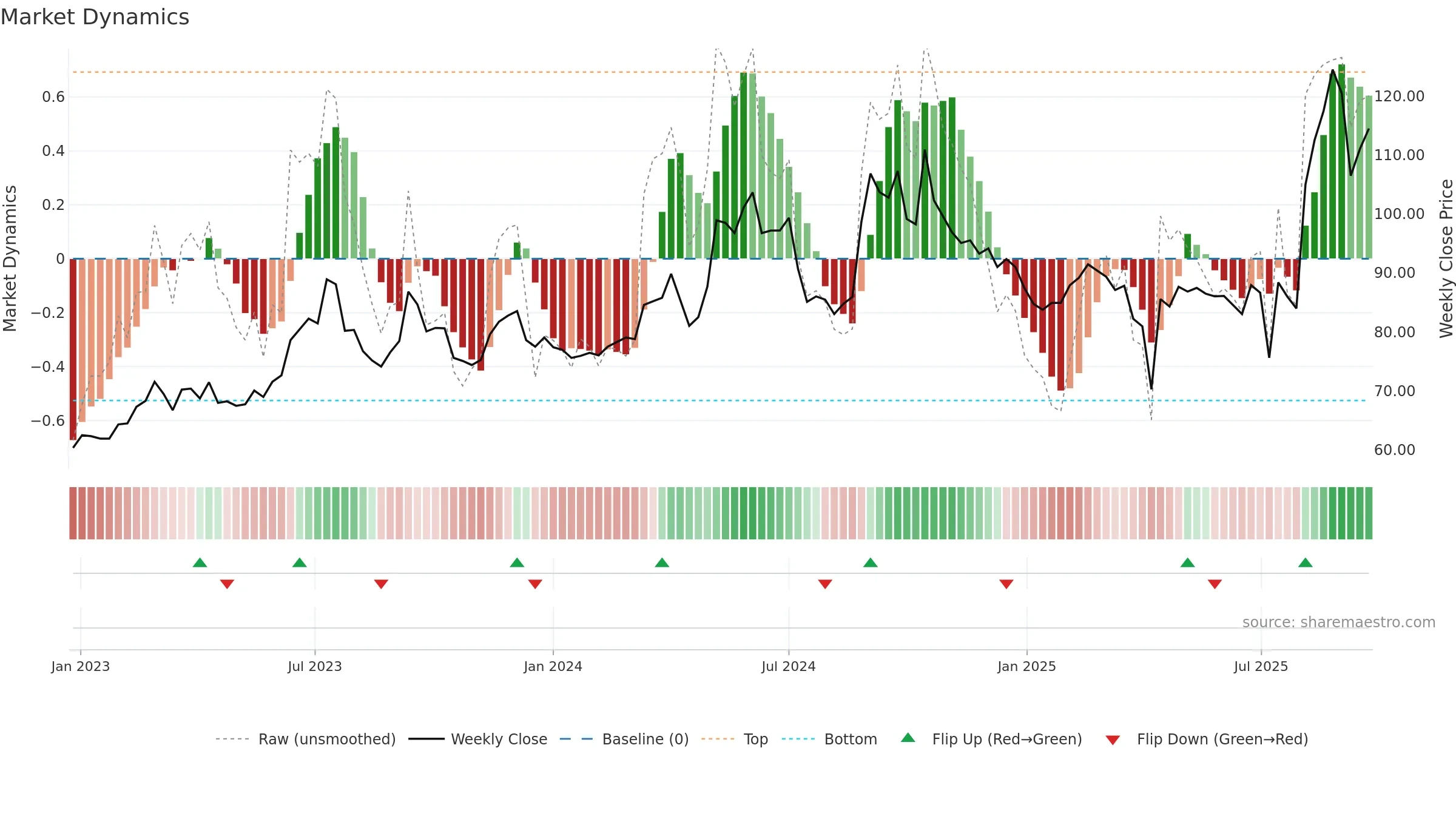This screenshot has height=819, width=1456.
Task: Click the 0.6 left axis tick label
Action: pyautogui.click(x=53, y=97)
